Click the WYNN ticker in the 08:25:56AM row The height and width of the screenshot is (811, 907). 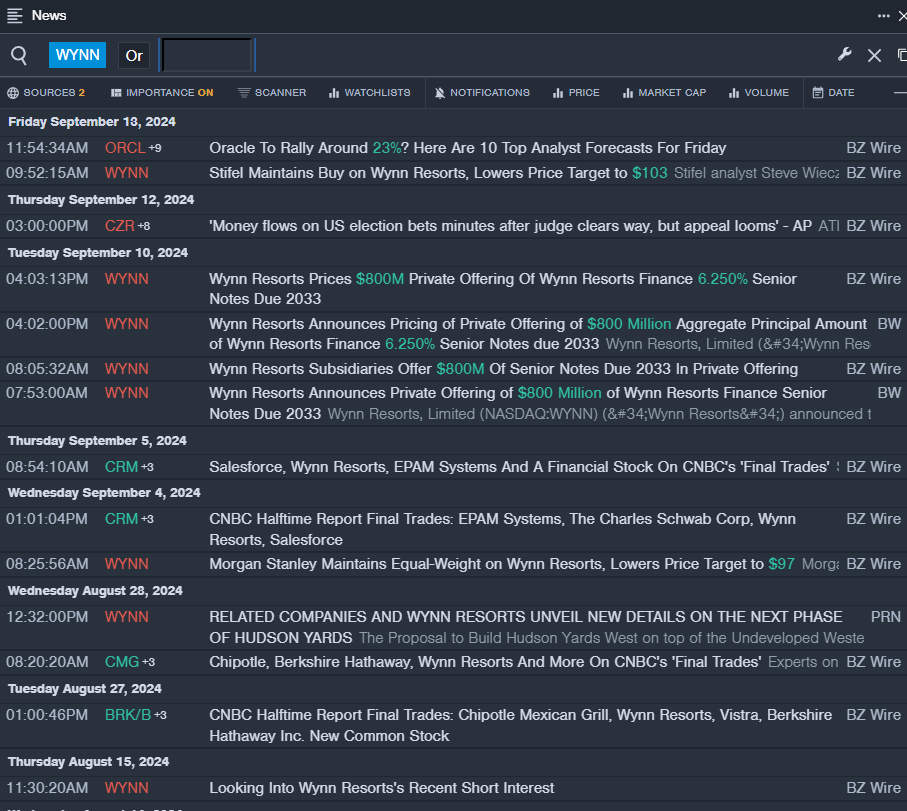(127, 564)
